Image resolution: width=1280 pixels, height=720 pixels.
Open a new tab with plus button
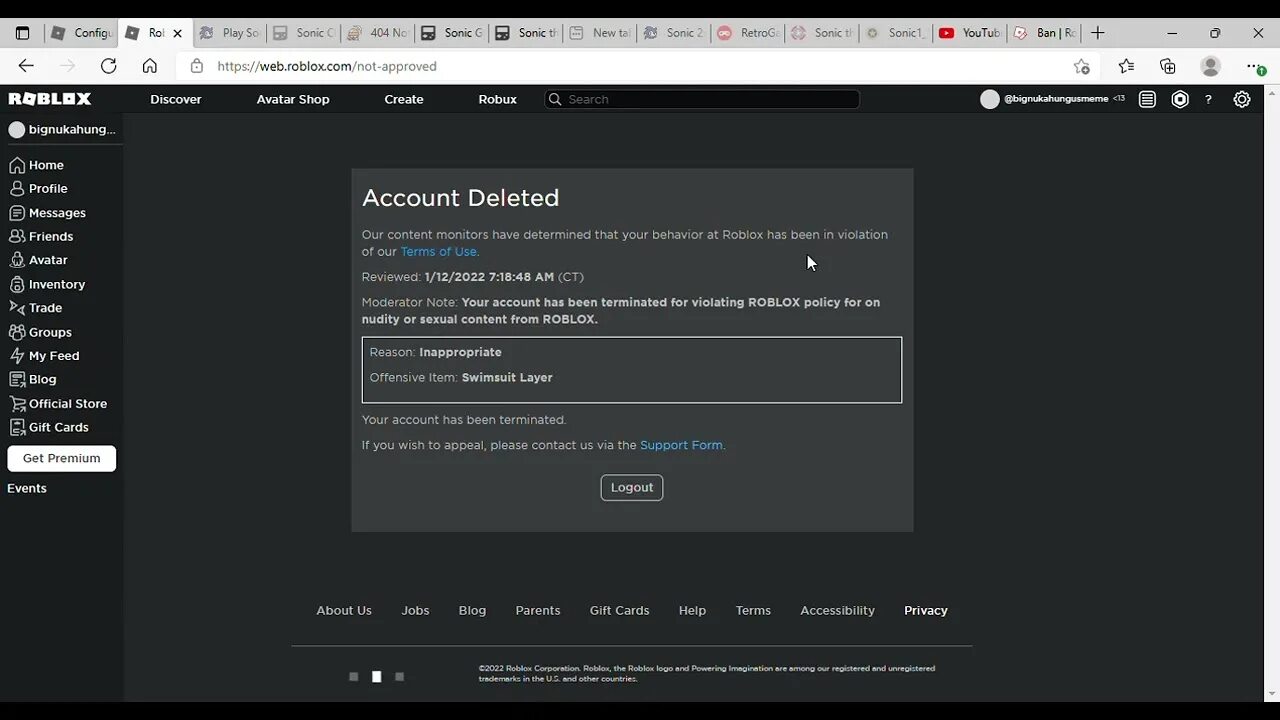point(1097,33)
